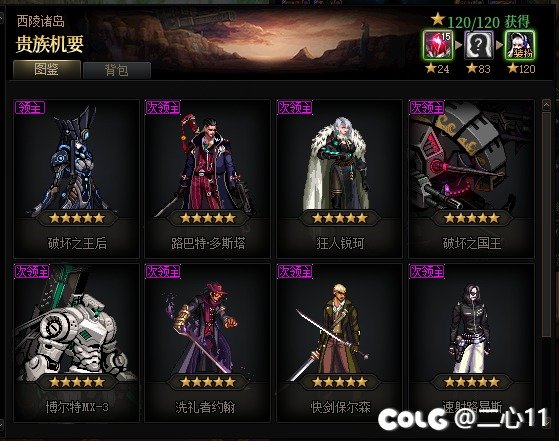Click the 速射路易斯 character card
The height and width of the screenshot is (441, 559).
point(471,343)
